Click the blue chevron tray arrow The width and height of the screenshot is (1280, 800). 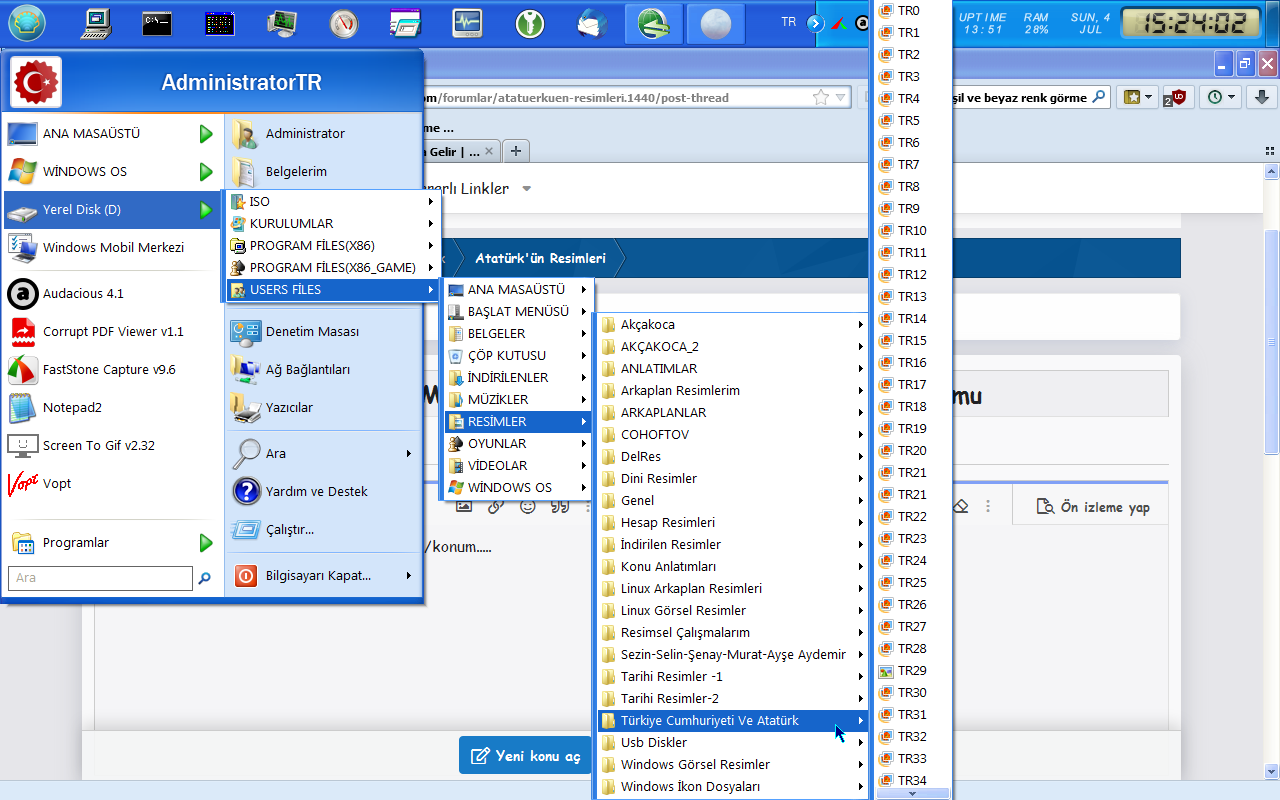817,23
